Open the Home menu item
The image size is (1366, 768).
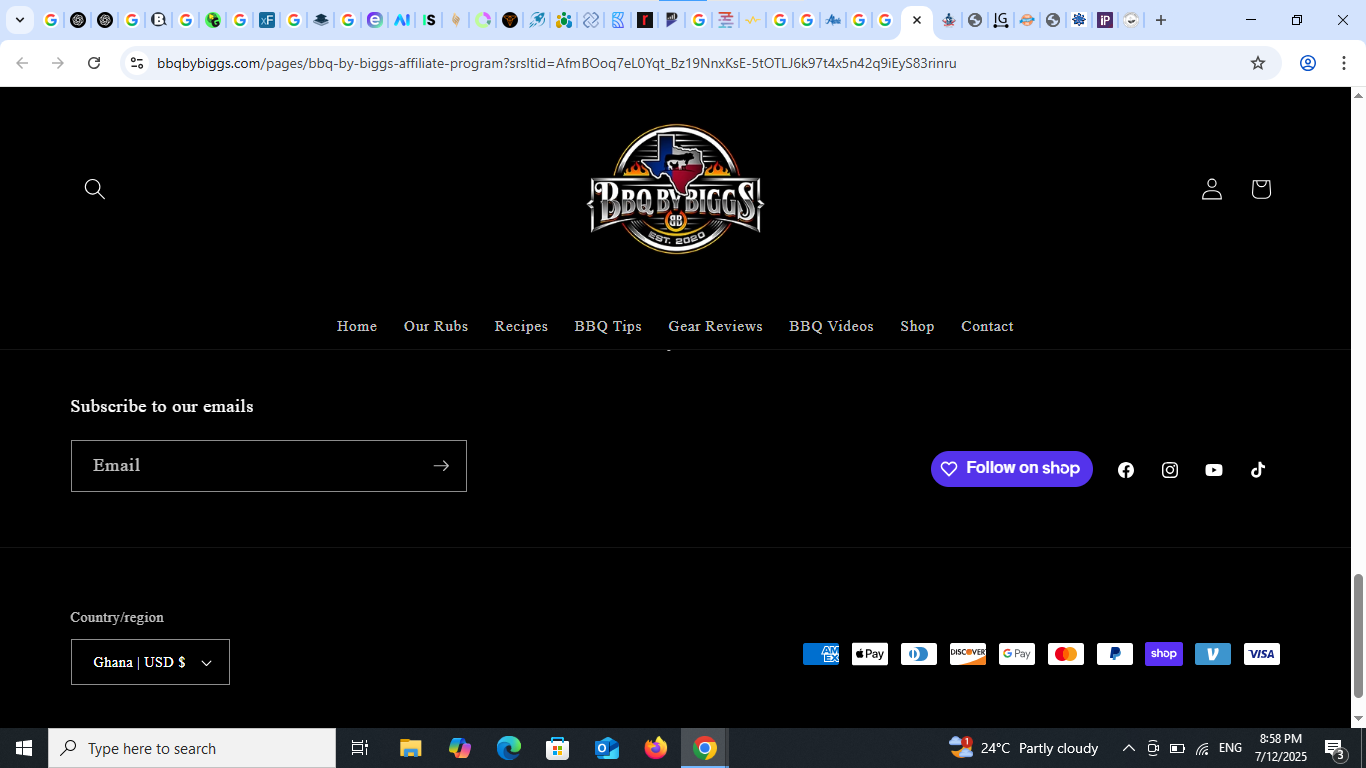(357, 326)
